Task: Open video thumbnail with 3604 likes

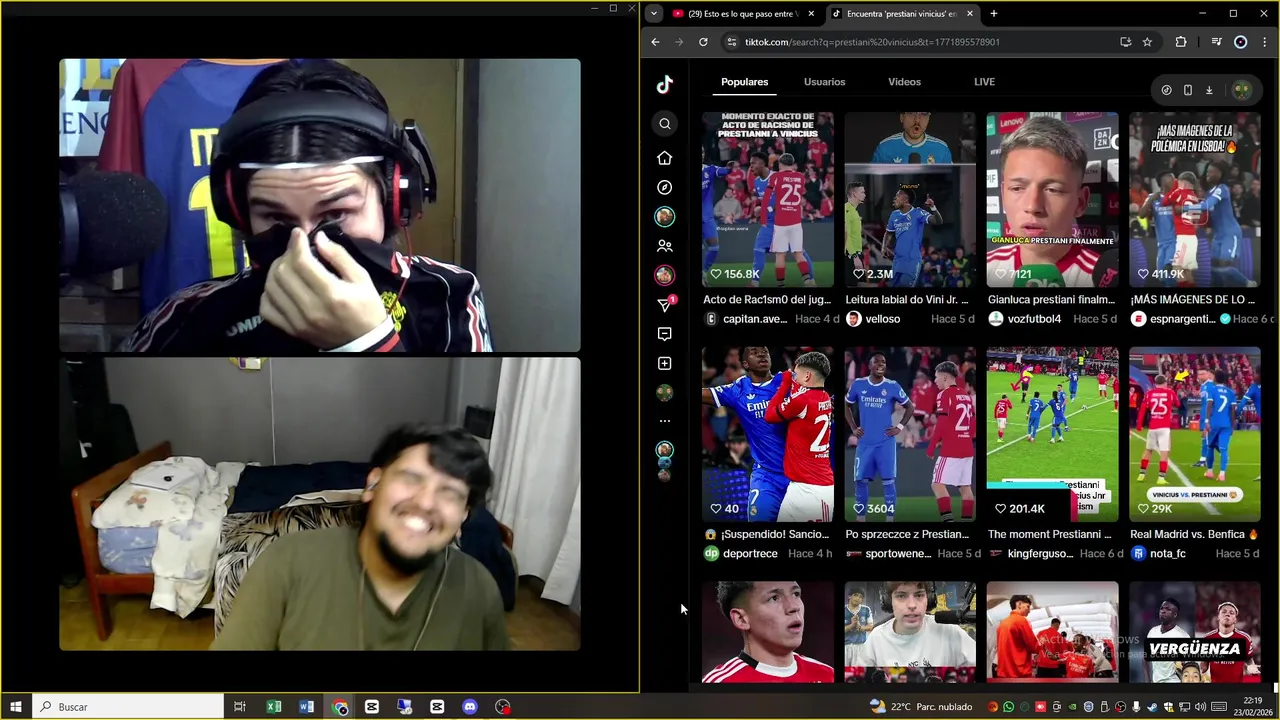Action: tap(910, 434)
